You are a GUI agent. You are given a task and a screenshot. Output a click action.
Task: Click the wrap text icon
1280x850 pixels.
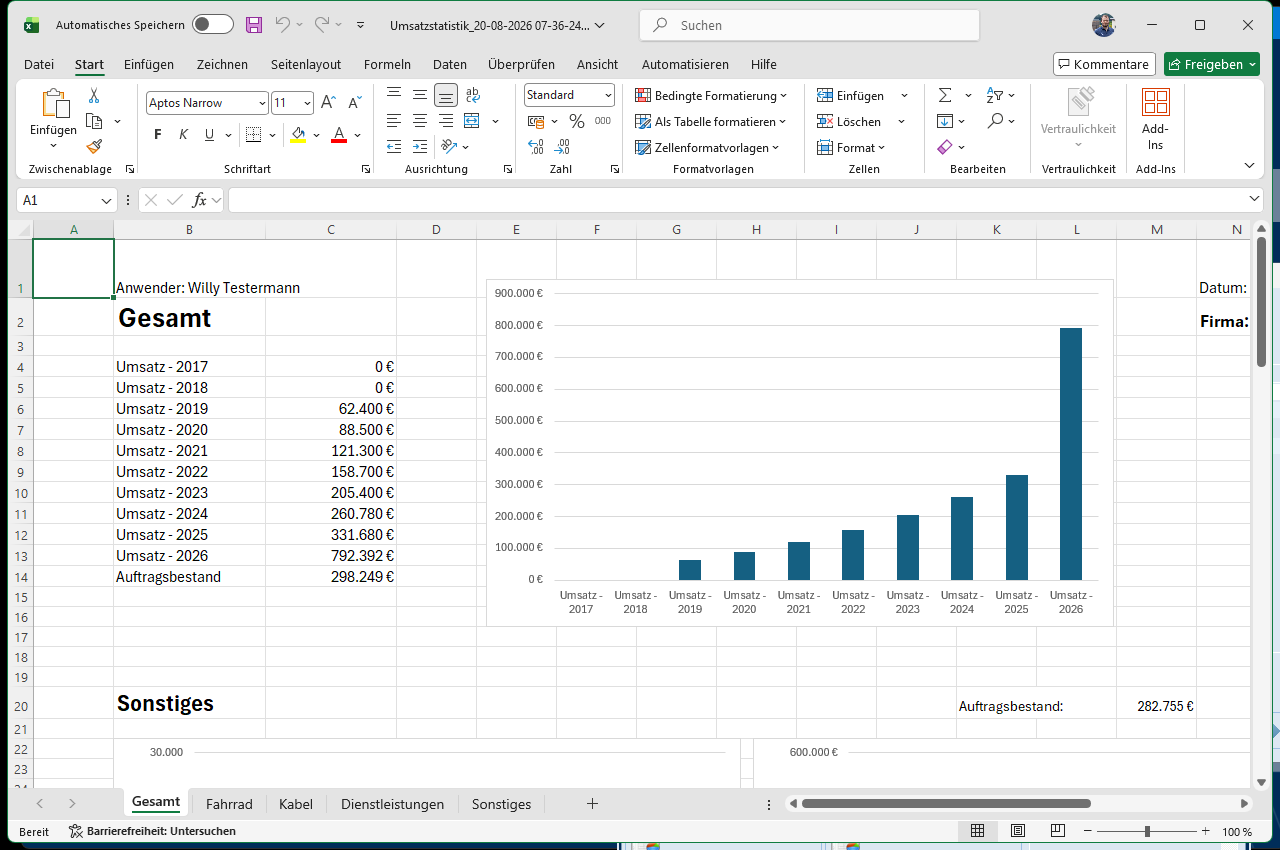coord(473,95)
